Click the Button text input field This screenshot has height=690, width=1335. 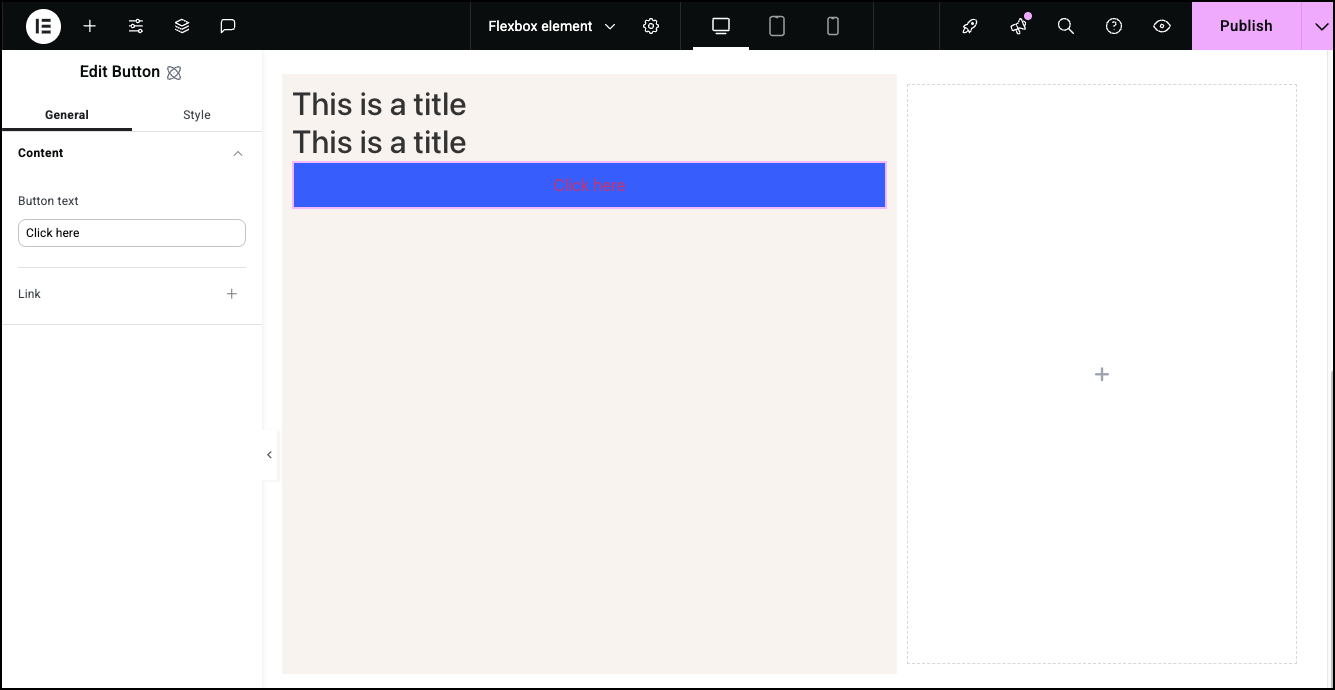pos(132,233)
